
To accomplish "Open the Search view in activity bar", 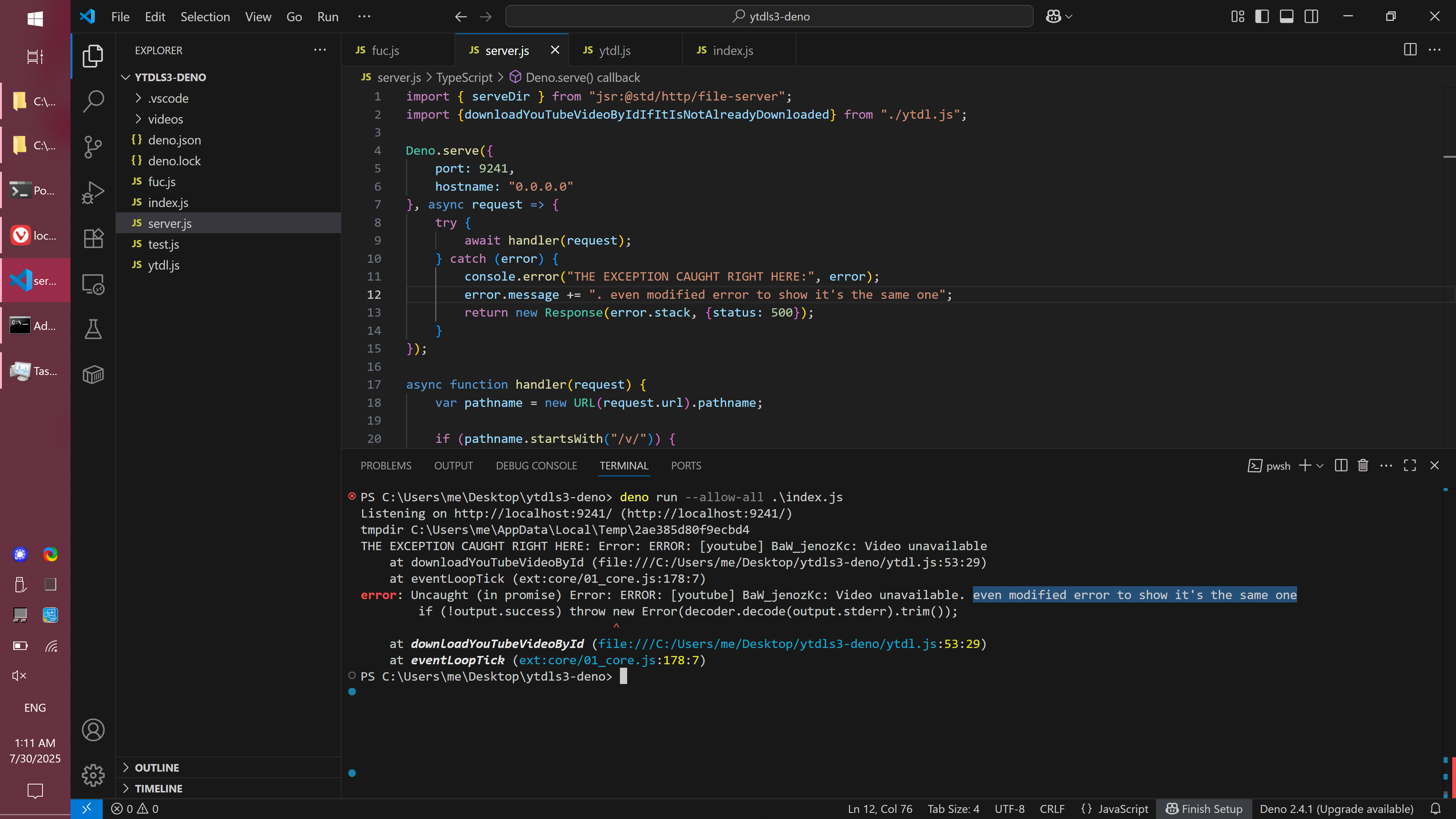I will point(93,102).
